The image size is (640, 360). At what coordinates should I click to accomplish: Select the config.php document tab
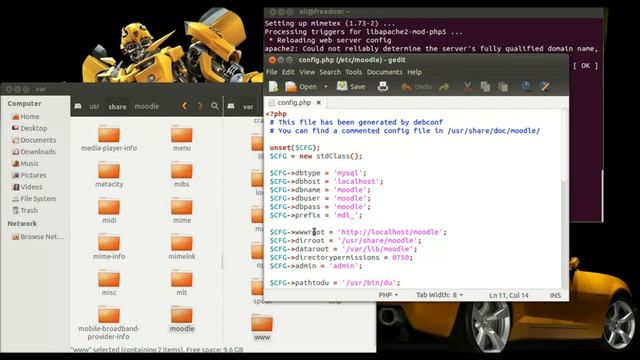[294, 102]
